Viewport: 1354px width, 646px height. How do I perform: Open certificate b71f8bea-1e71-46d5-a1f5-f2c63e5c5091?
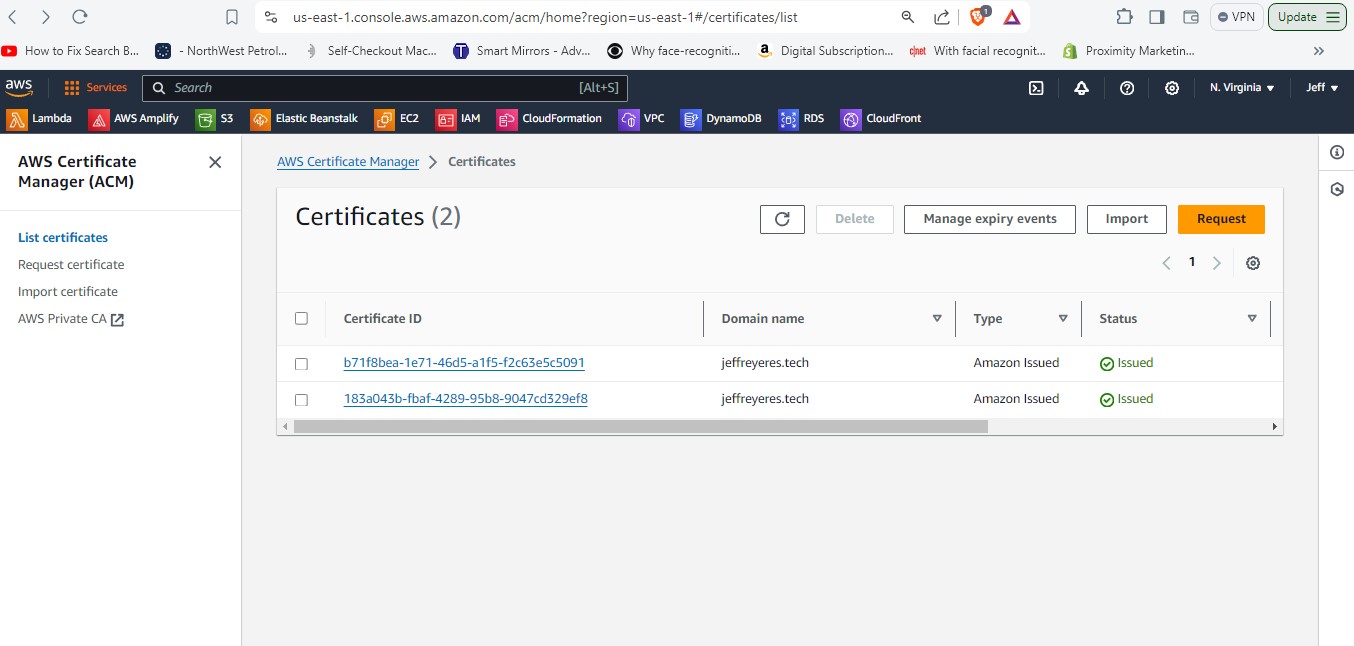pos(464,363)
